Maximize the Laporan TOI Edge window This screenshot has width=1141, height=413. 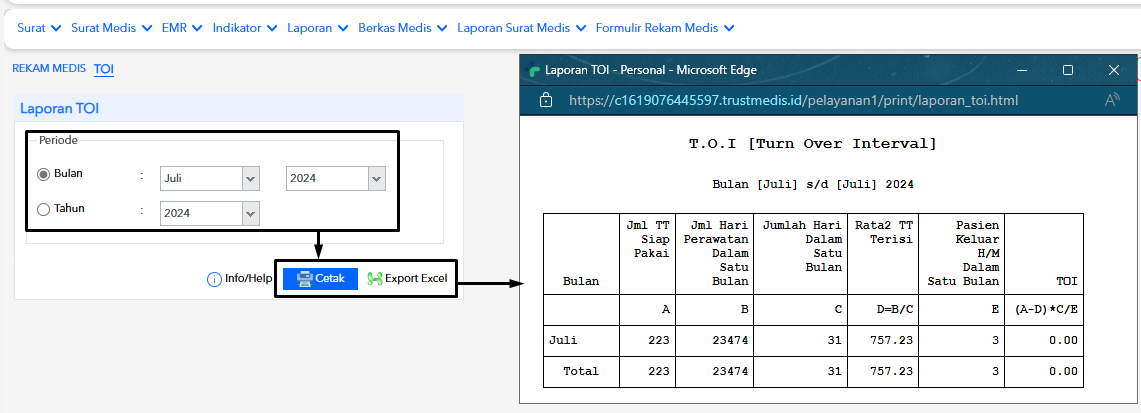pyautogui.click(x=1068, y=70)
